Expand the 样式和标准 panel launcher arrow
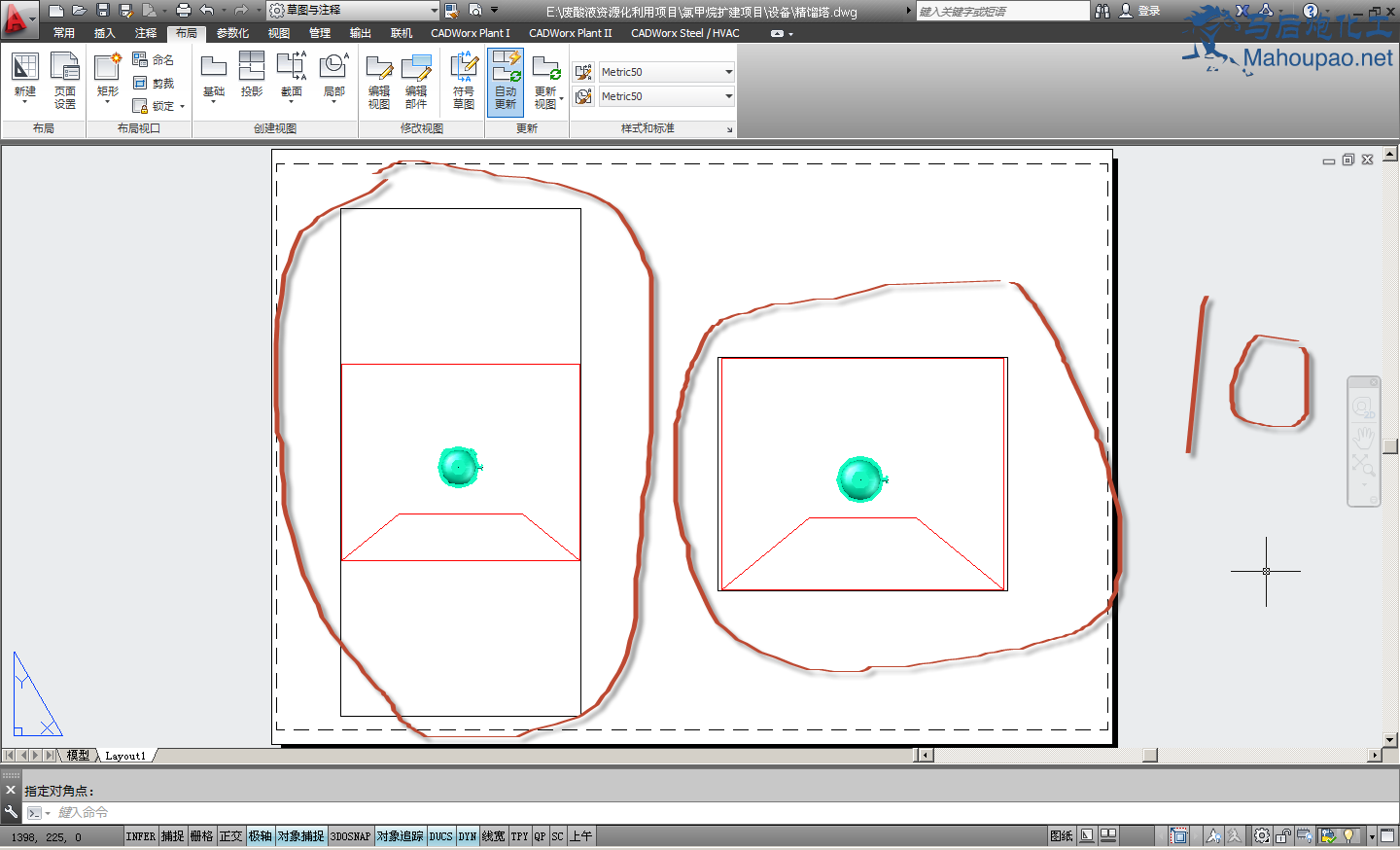 pyautogui.click(x=729, y=129)
